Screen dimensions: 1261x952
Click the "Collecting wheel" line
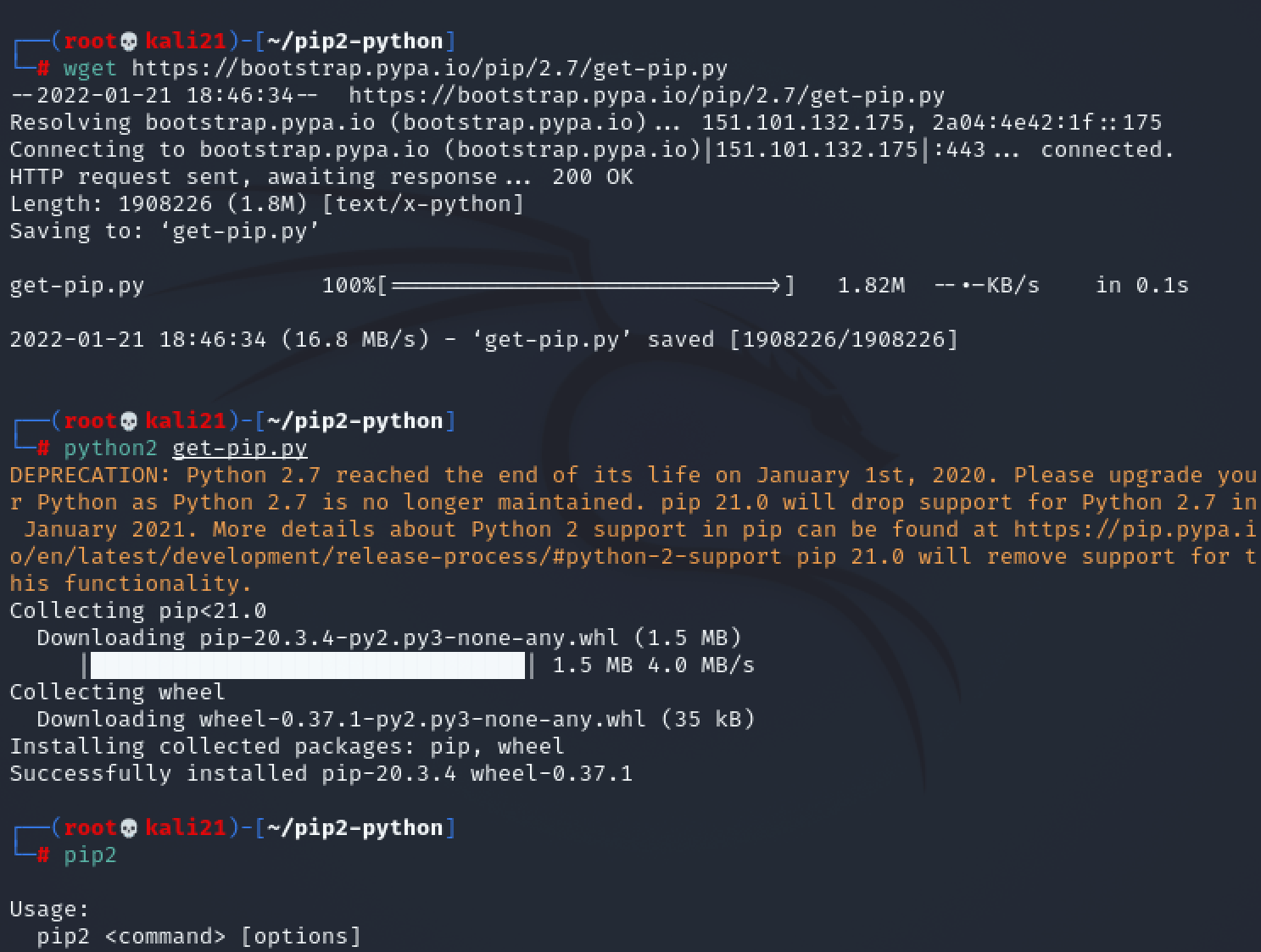[117, 693]
